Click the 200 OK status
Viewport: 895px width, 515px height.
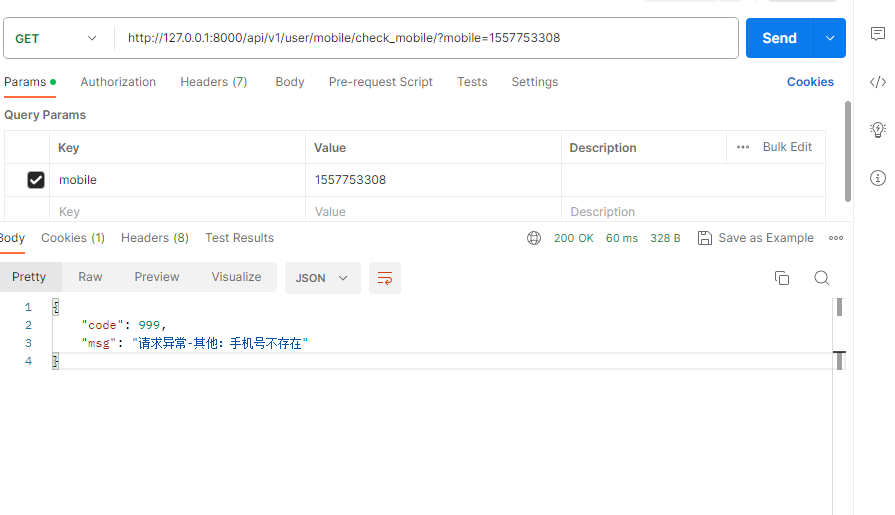pyautogui.click(x=574, y=238)
